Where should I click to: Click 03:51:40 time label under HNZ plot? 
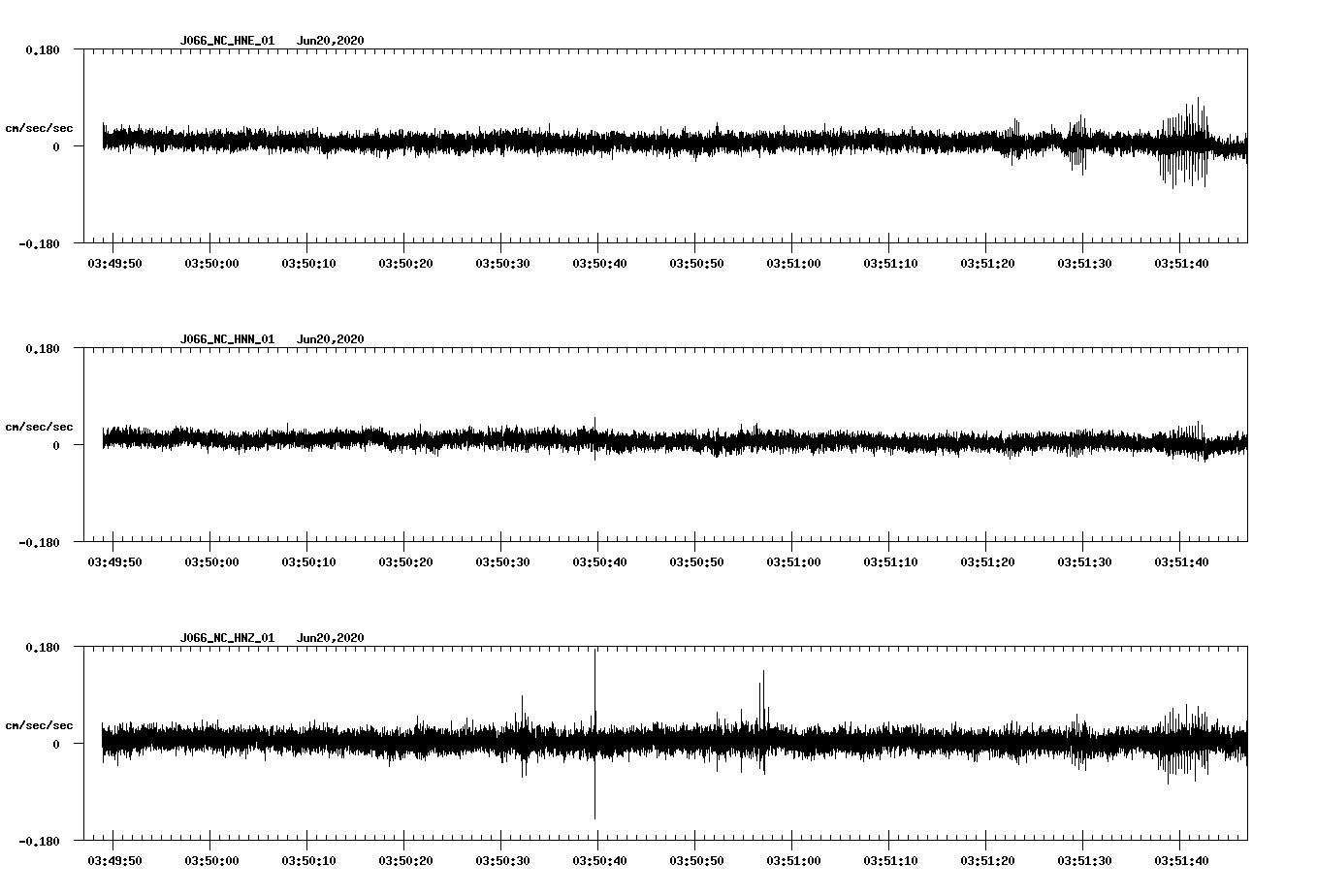1181,860
